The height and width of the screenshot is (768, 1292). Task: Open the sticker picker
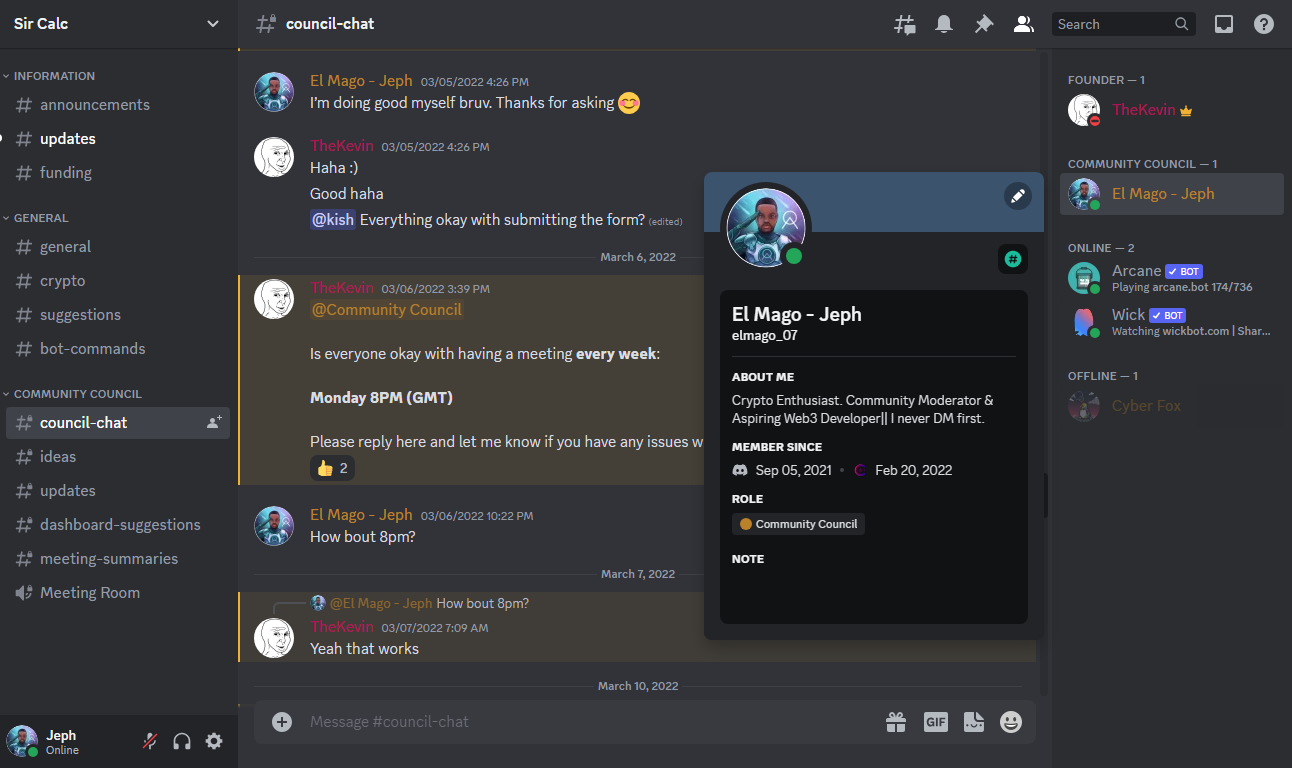pyautogui.click(x=973, y=722)
